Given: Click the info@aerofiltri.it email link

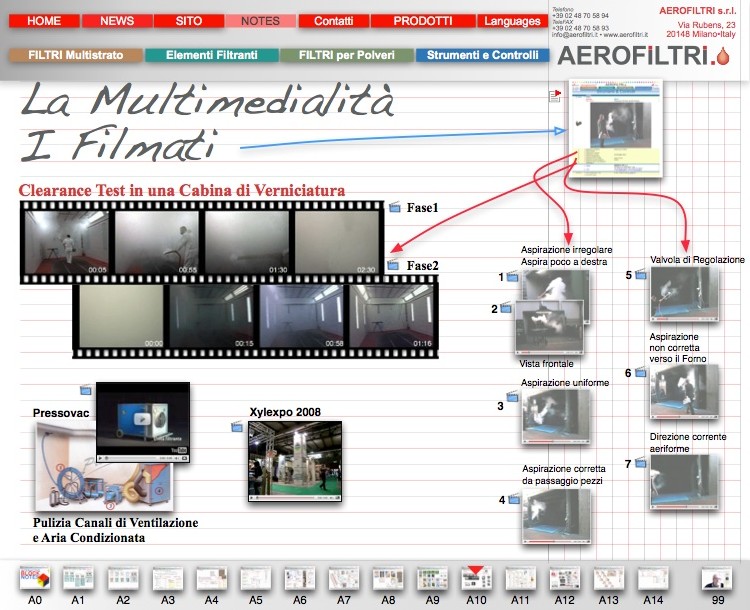Looking at the screenshot, I should (574, 34).
